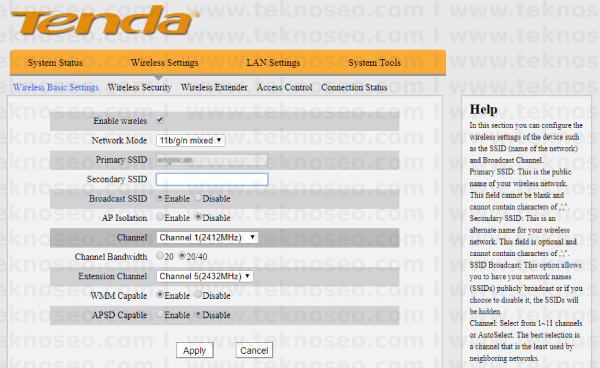The image size is (600, 368).
Task: Switch to the Wireless Security tab
Action: pos(140,88)
